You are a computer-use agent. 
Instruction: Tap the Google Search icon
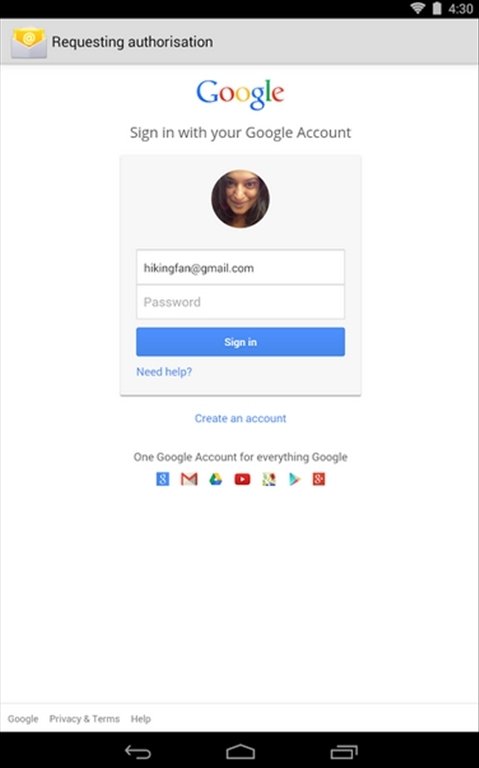(x=163, y=479)
